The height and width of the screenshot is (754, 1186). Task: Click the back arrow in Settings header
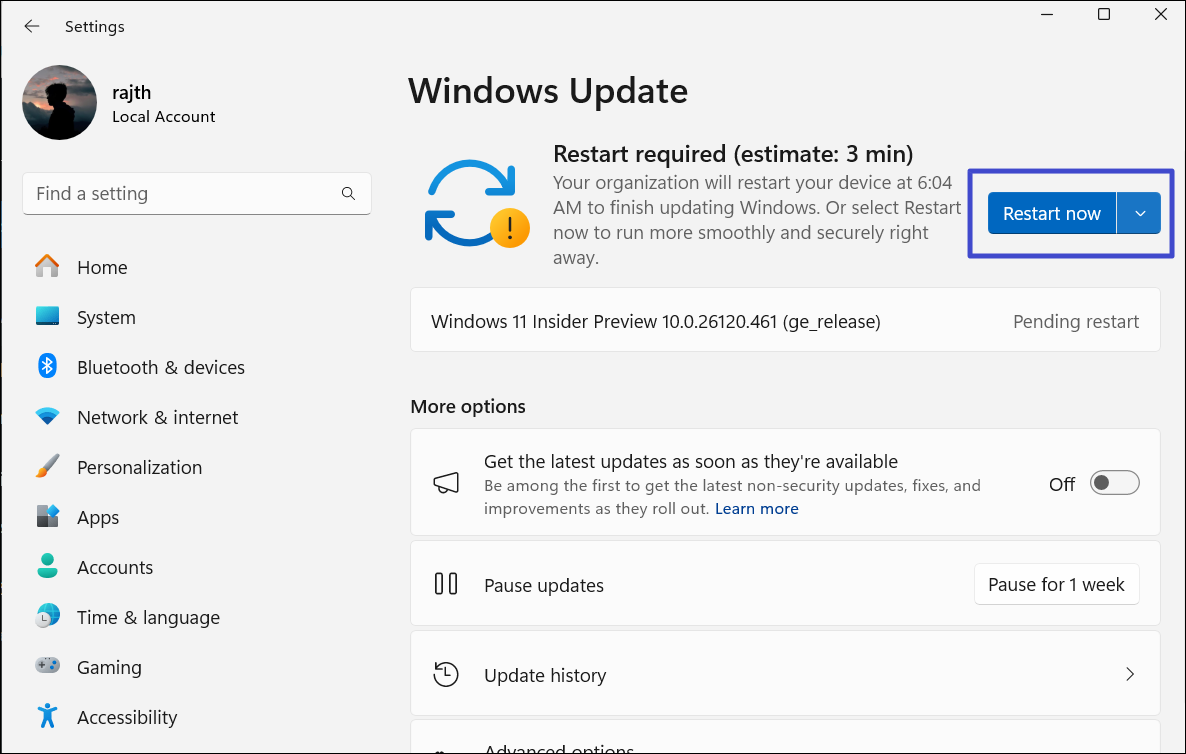pyautogui.click(x=32, y=27)
